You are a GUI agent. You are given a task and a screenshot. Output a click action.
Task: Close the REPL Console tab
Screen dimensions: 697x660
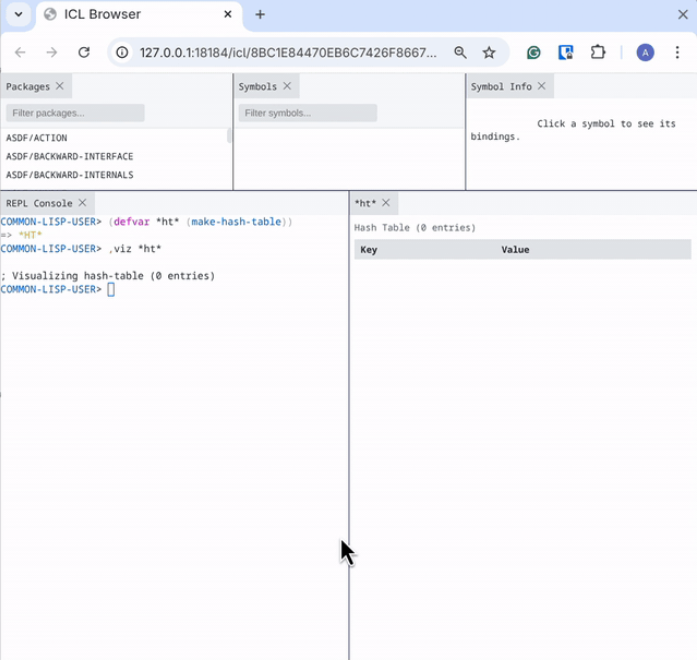(x=83, y=203)
